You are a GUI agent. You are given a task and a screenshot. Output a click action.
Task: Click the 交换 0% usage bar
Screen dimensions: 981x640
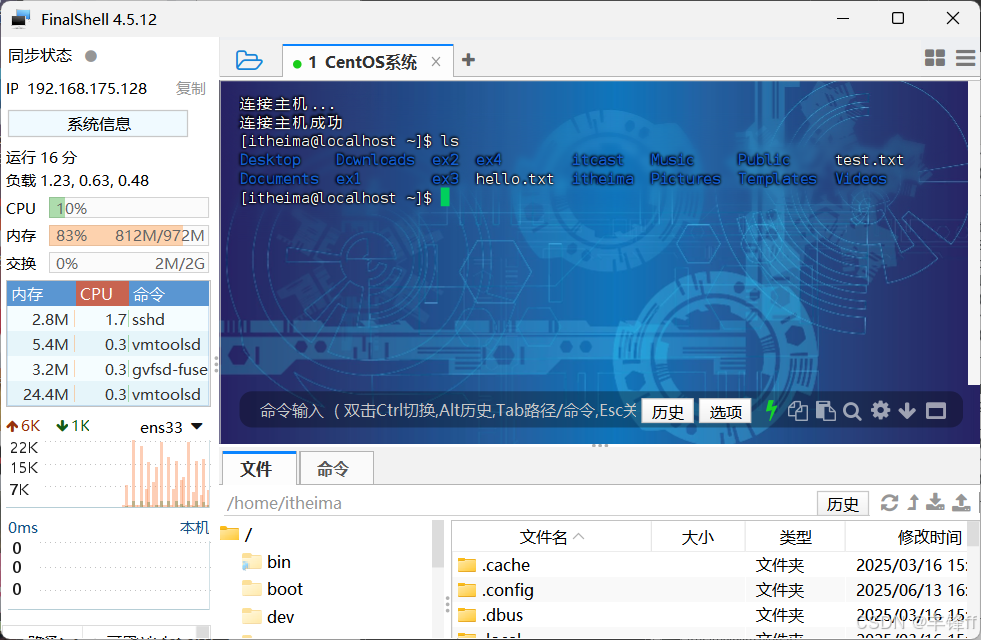pyautogui.click(x=129, y=263)
